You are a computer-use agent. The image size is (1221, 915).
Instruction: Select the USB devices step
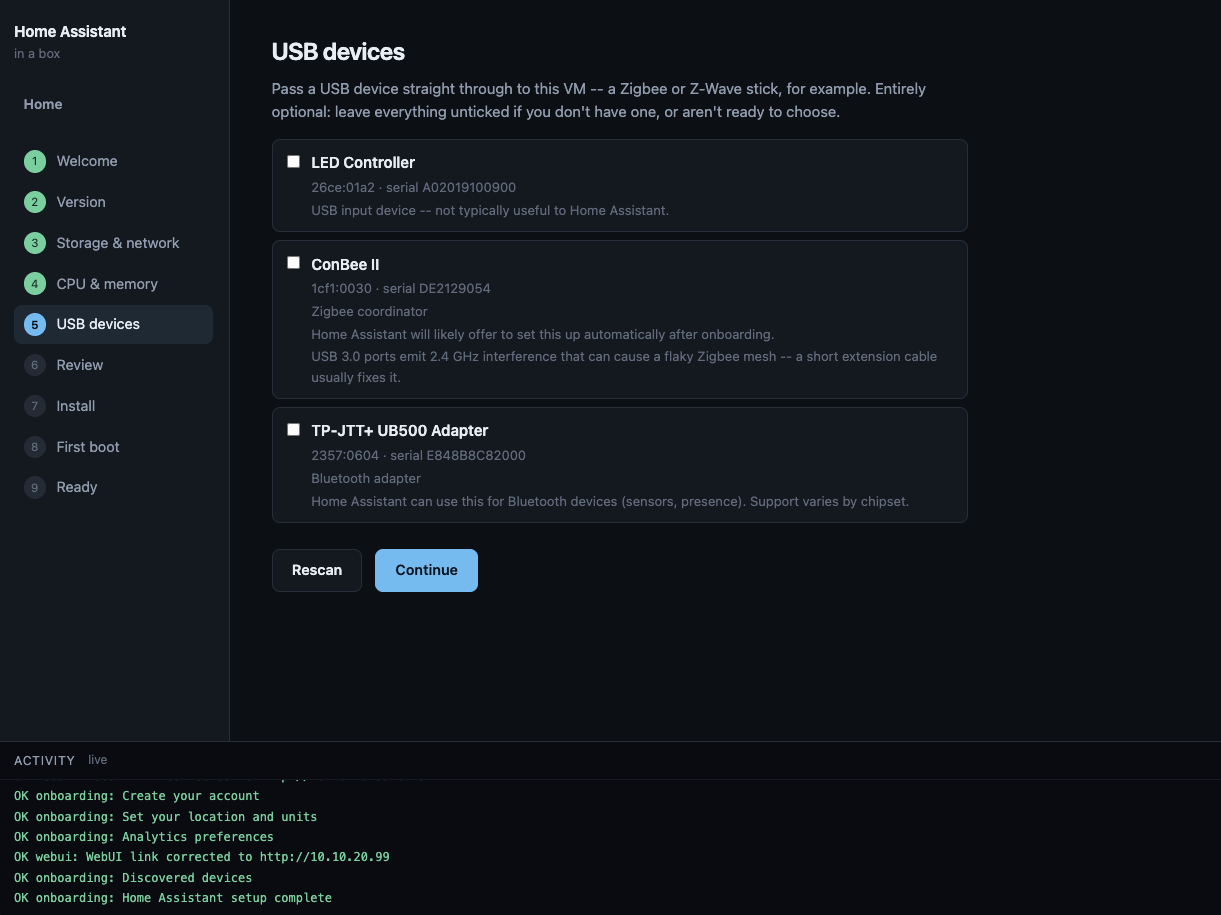(x=113, y=324)
